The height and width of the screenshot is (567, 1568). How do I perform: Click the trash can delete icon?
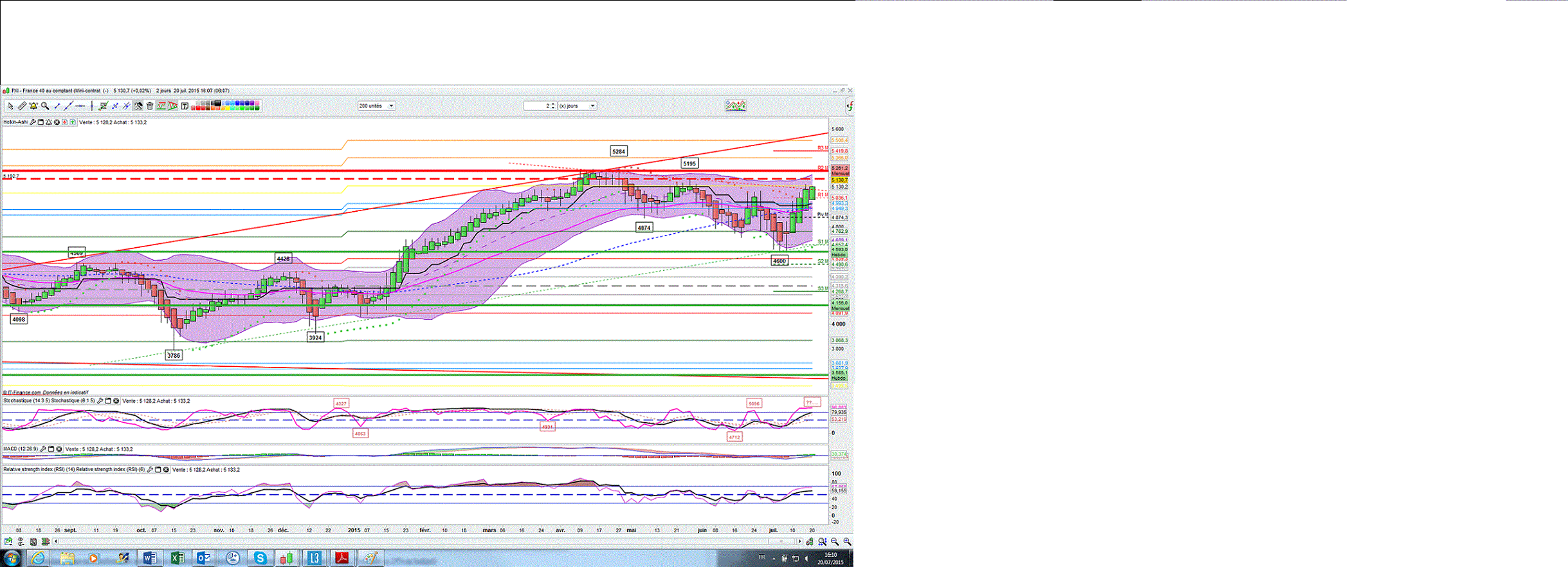[x=150, y=106]
